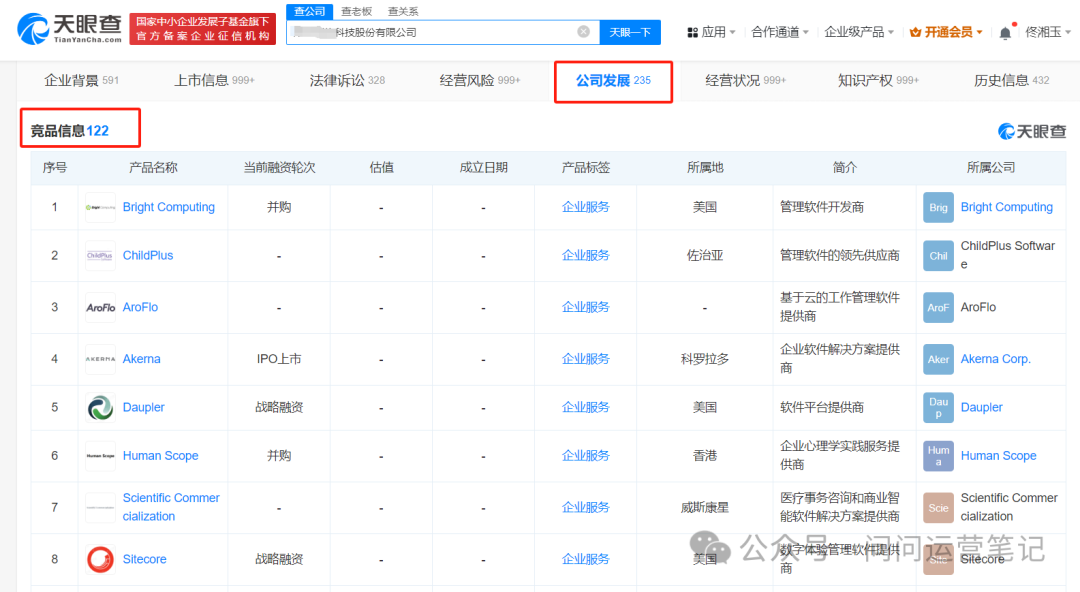Open the 历史信息 tab

(1011, 81)
